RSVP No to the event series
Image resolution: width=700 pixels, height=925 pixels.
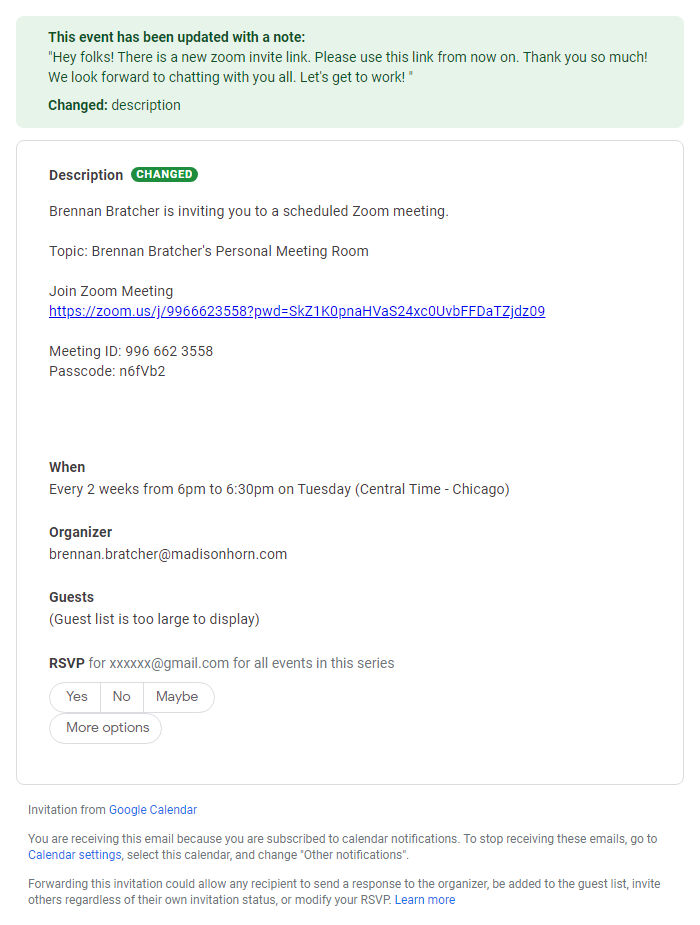121,697
